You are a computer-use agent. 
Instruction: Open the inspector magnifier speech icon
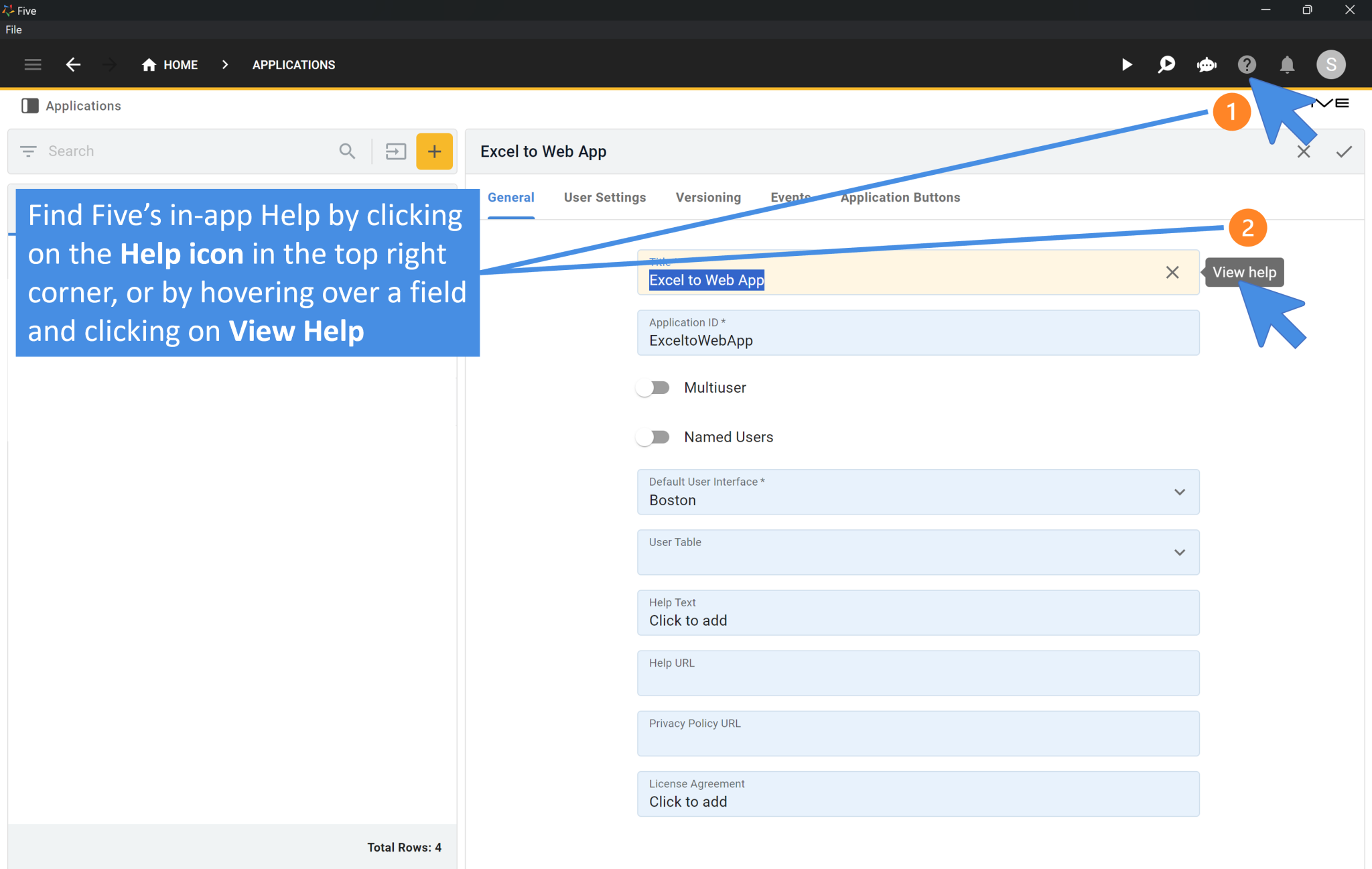[x=1166, y=64]
